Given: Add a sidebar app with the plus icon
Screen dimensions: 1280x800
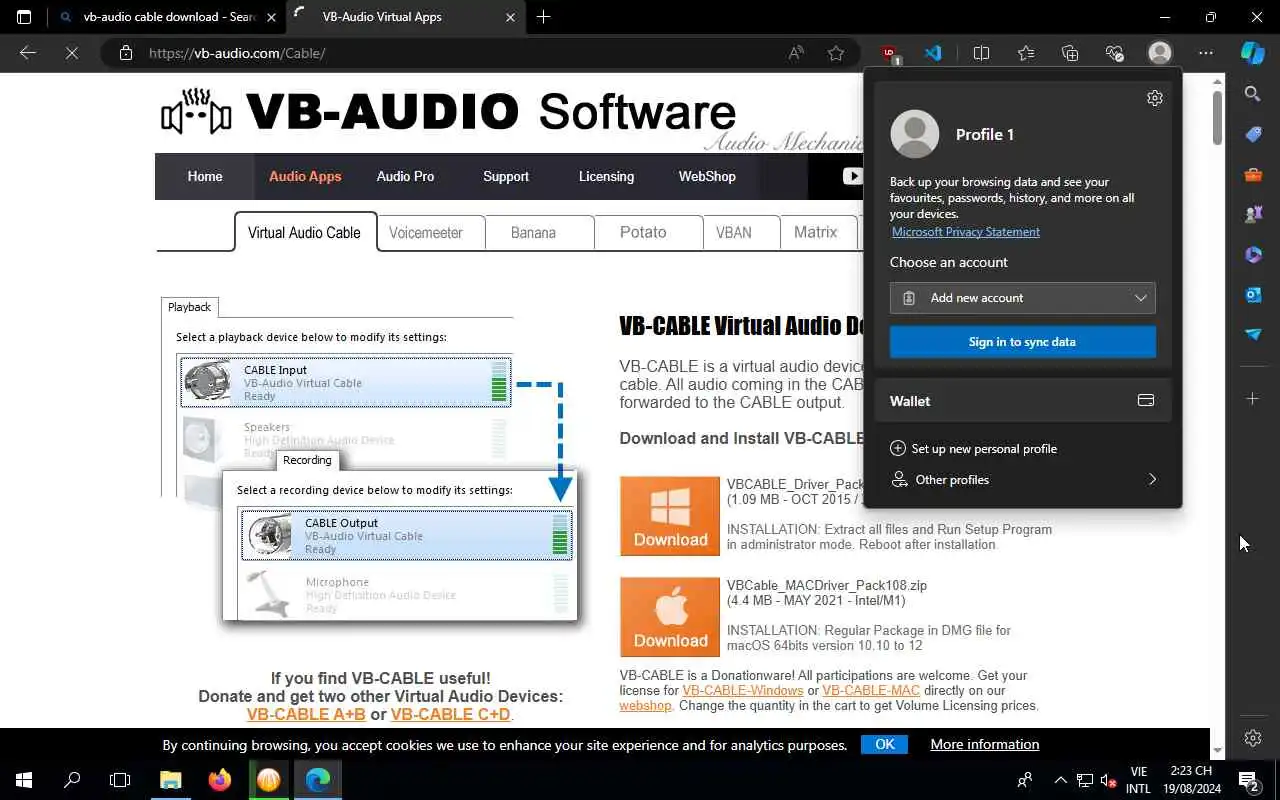Looking at the screenshot, I should pos(1253,399).
